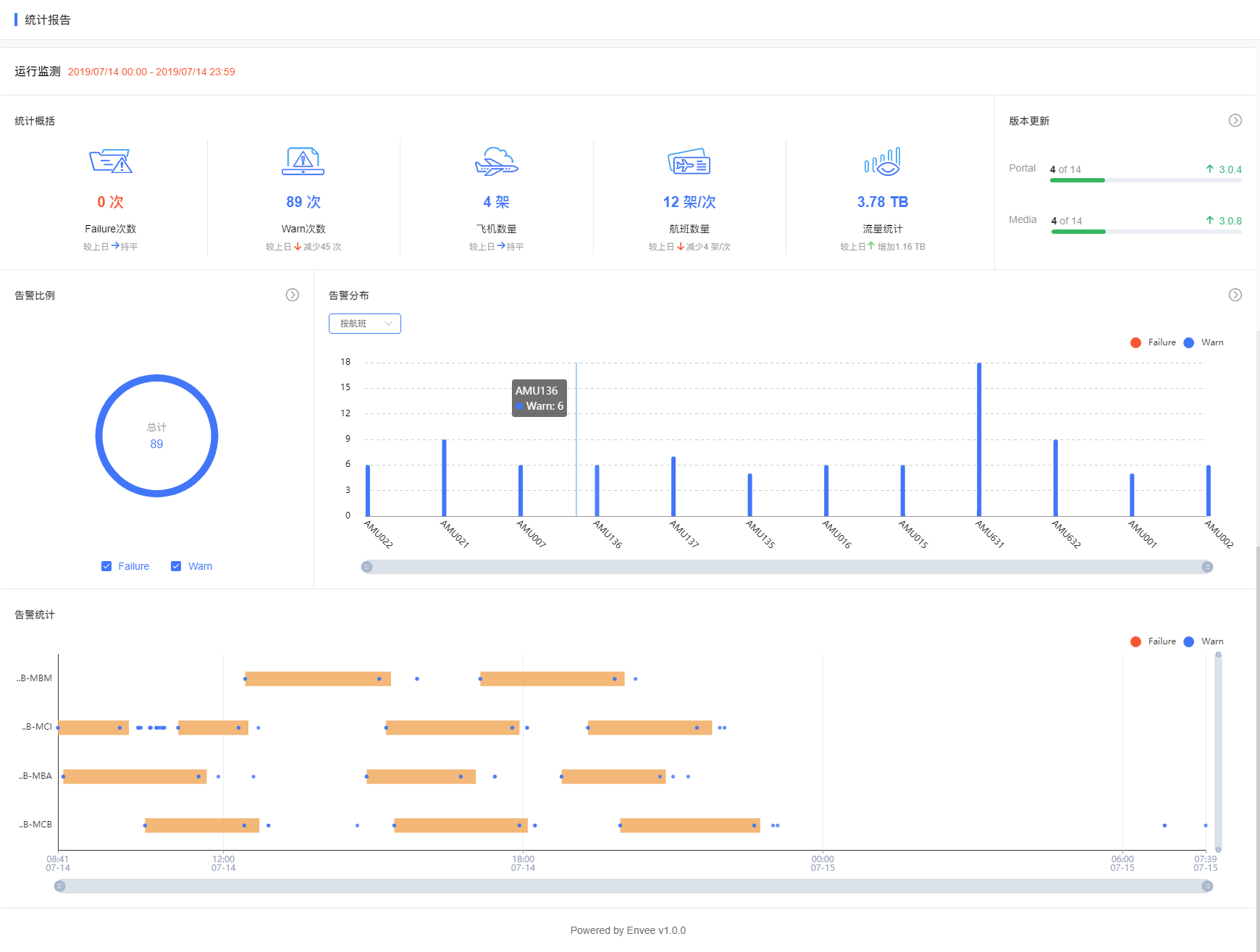
Task: Click the AMU631 bar in distribution chart
Action: point(979,439)
